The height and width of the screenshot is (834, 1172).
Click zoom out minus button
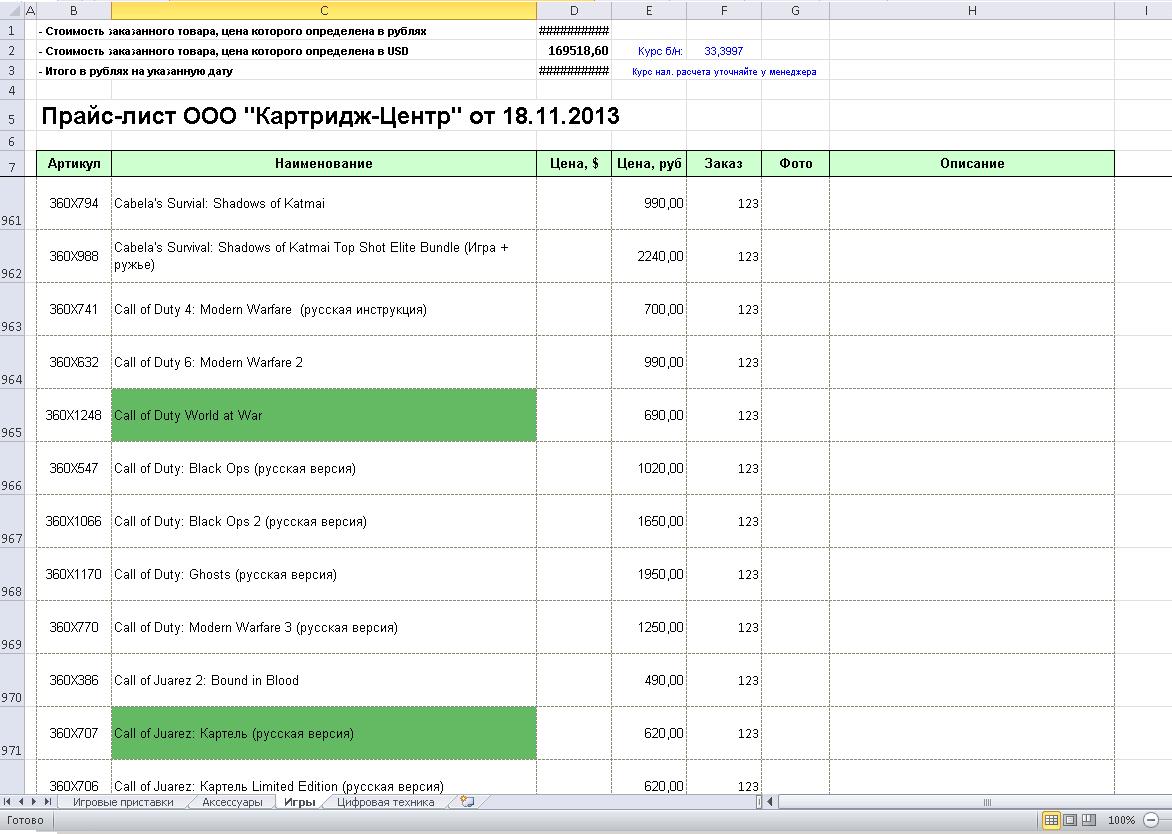click(1152, 820)
